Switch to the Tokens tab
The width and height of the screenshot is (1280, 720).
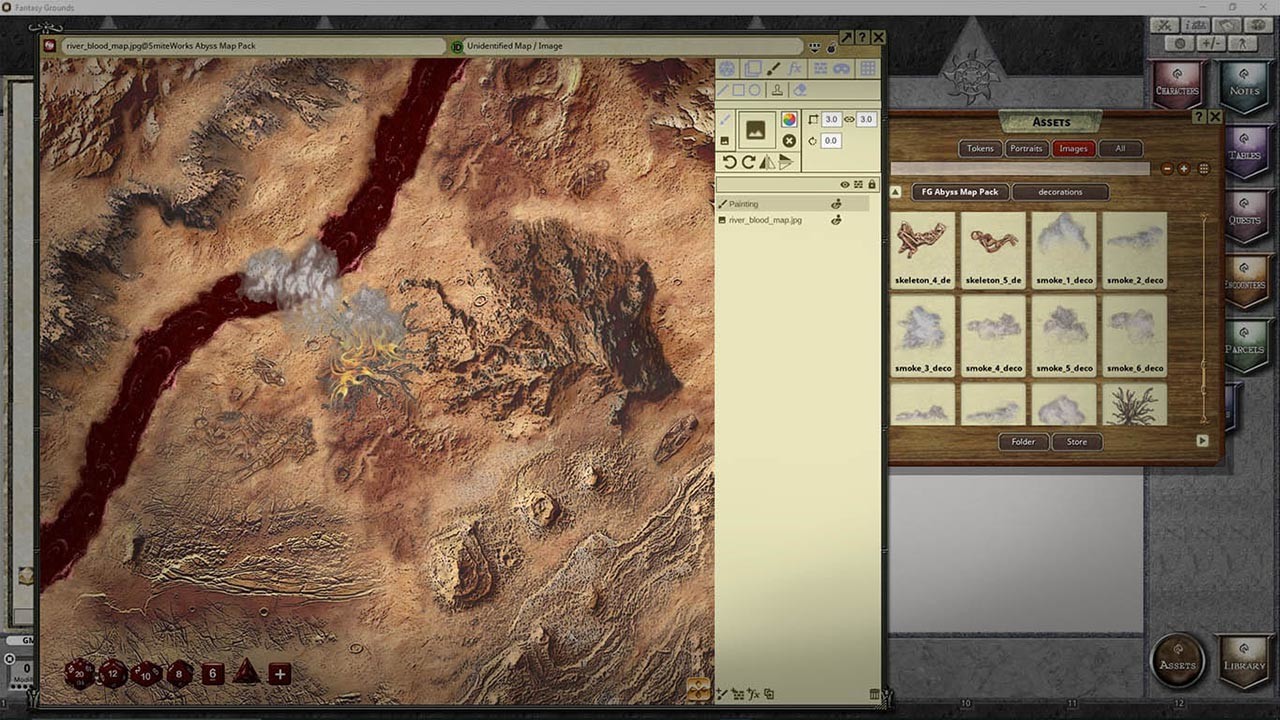click(980, 148)
